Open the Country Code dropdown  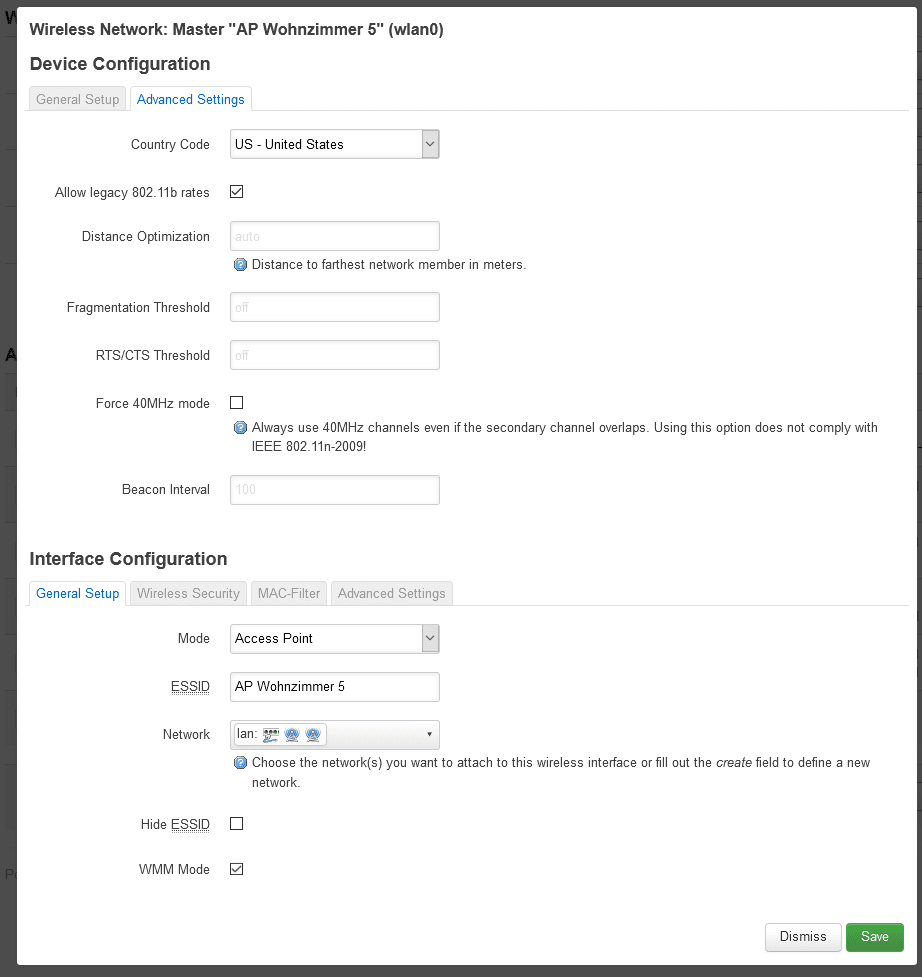tap(334, 144)
